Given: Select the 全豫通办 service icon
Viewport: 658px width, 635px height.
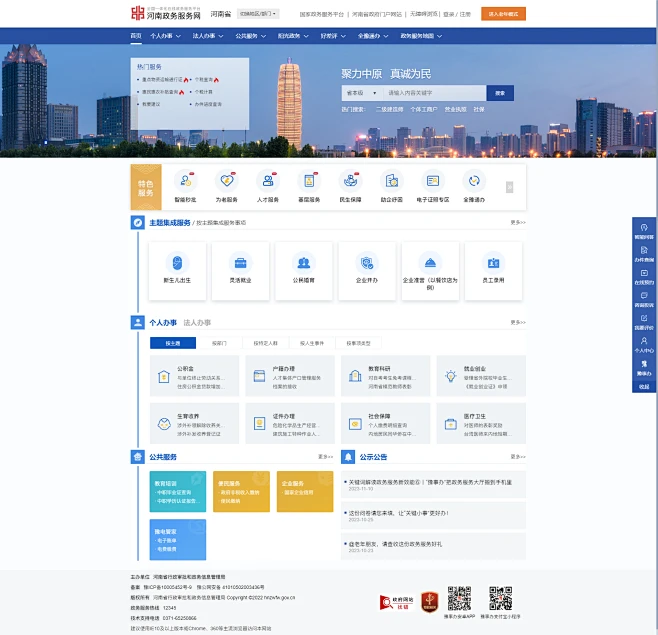Looking at the screenshot, I should [x=474, y=181].
